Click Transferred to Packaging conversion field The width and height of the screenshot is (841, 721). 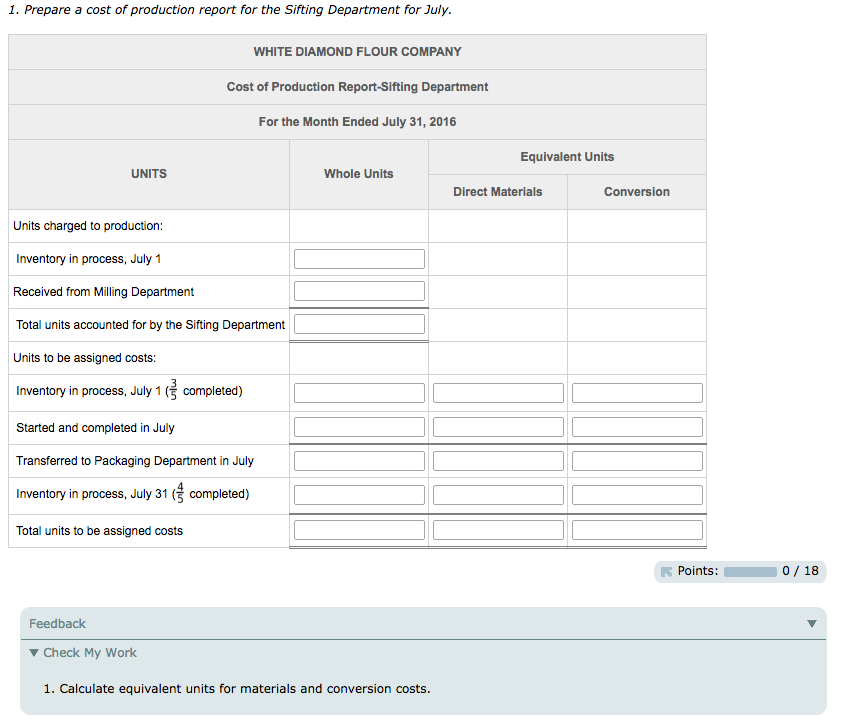[x=637, y=461]
